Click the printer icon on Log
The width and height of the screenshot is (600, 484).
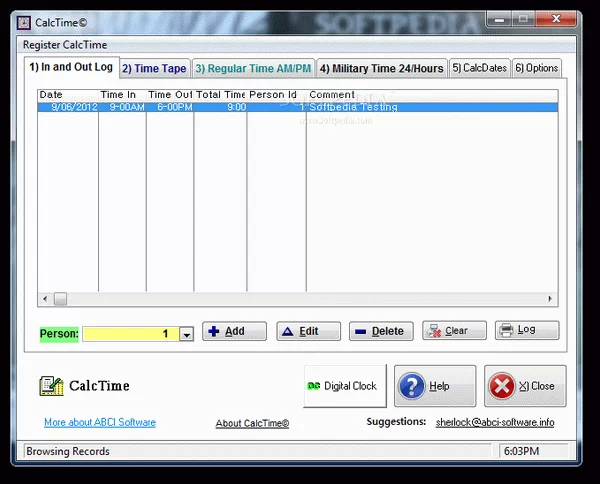(x=506, y=331)
